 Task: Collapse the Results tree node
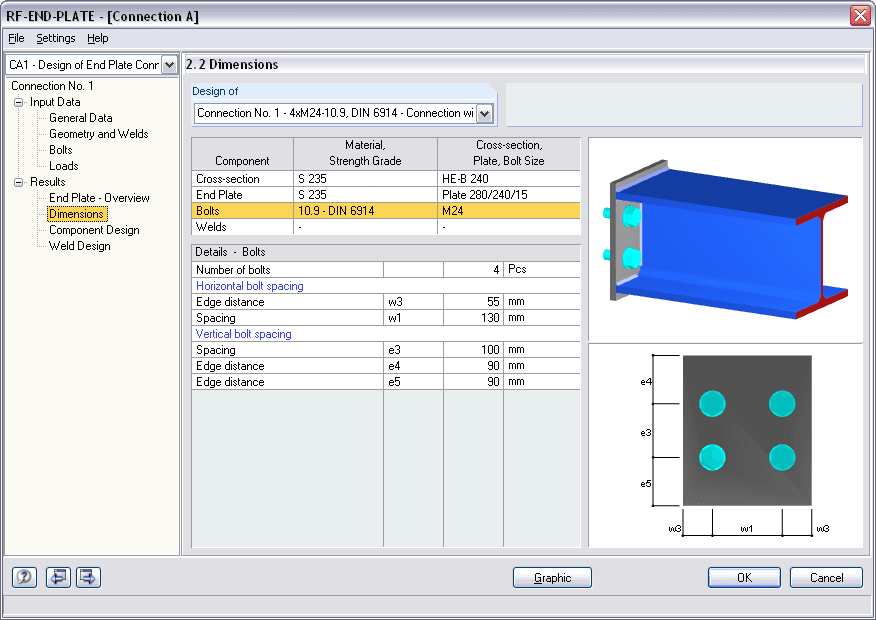pyautogui.click(x=18, y=182)
